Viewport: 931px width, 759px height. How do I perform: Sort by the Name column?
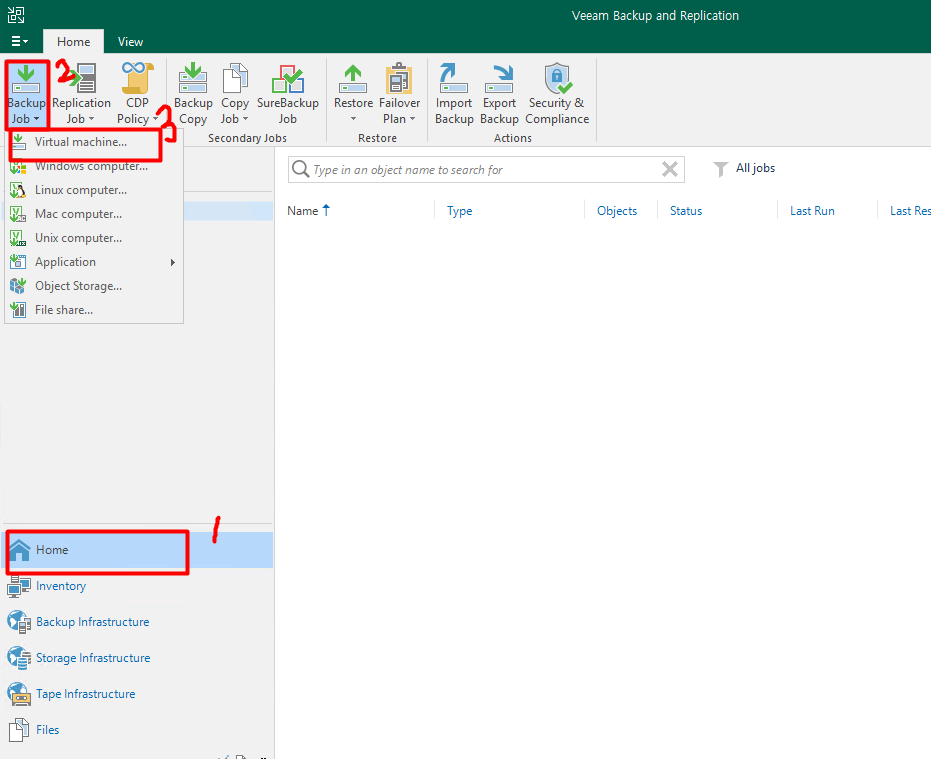pyautogui.click(x=308, y=211)
